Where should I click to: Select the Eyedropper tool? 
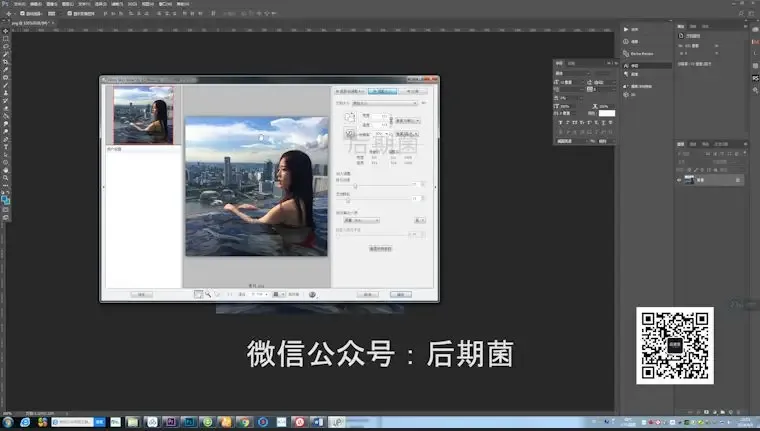point(7,69)
